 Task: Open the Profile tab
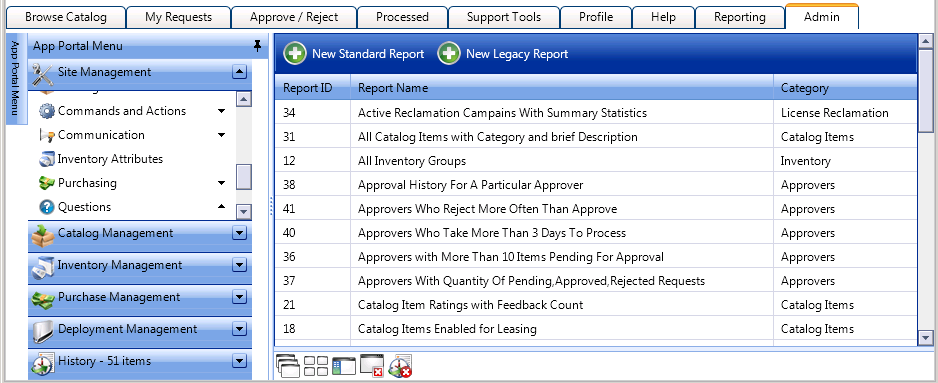(x=595, y=17)
